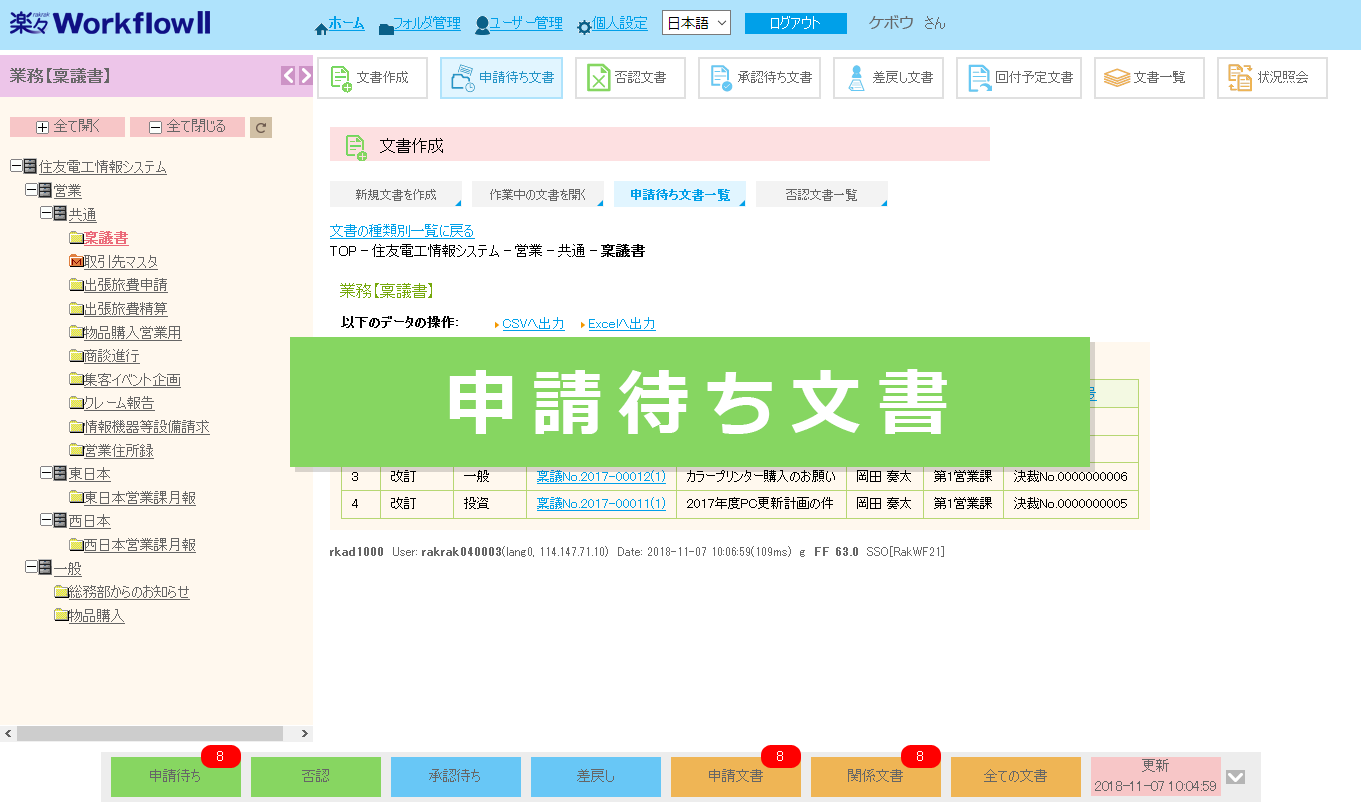Image resolution: width=1361 pixels, height=802 pixels.
Task: Click the ログアウト button
Action: point(795,23)
